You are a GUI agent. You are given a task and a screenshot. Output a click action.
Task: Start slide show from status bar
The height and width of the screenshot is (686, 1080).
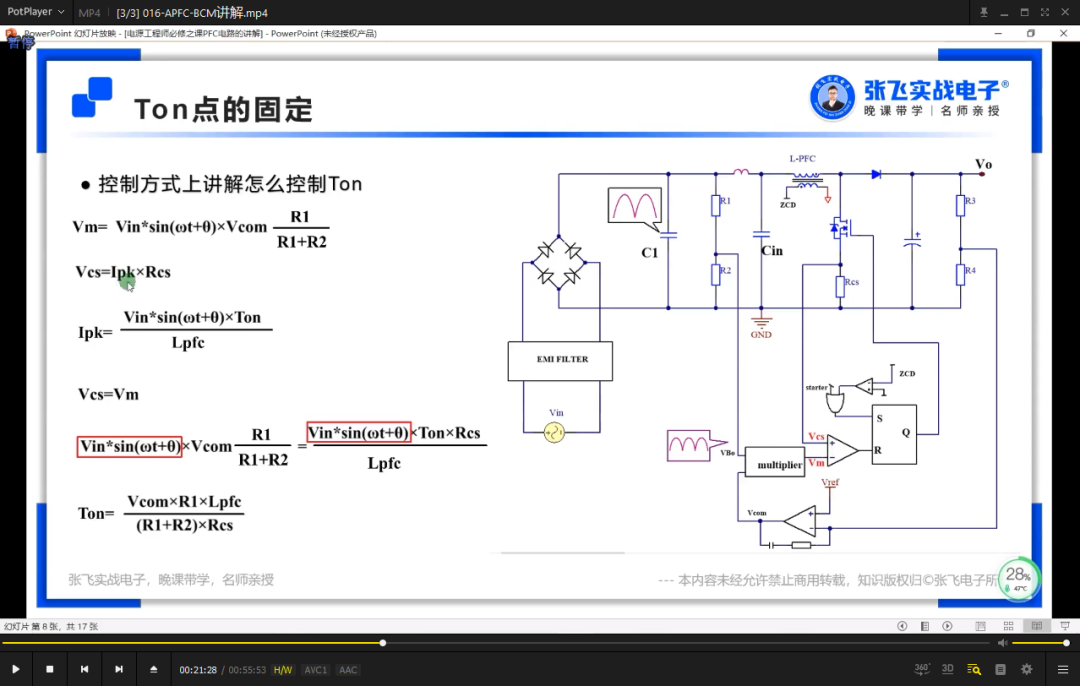[x=1065, y=626]
